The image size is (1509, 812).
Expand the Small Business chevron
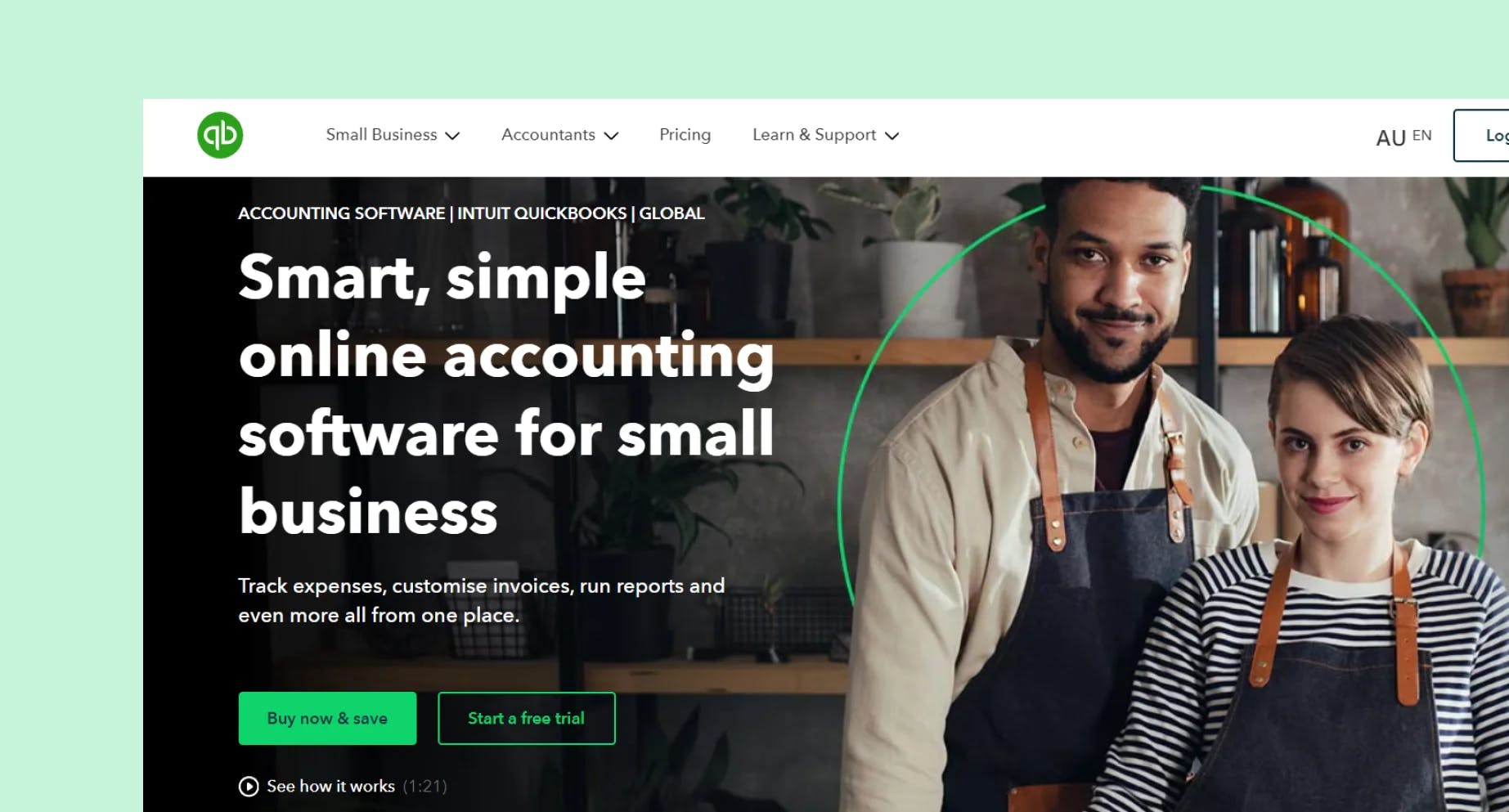(x=452, y=136)
